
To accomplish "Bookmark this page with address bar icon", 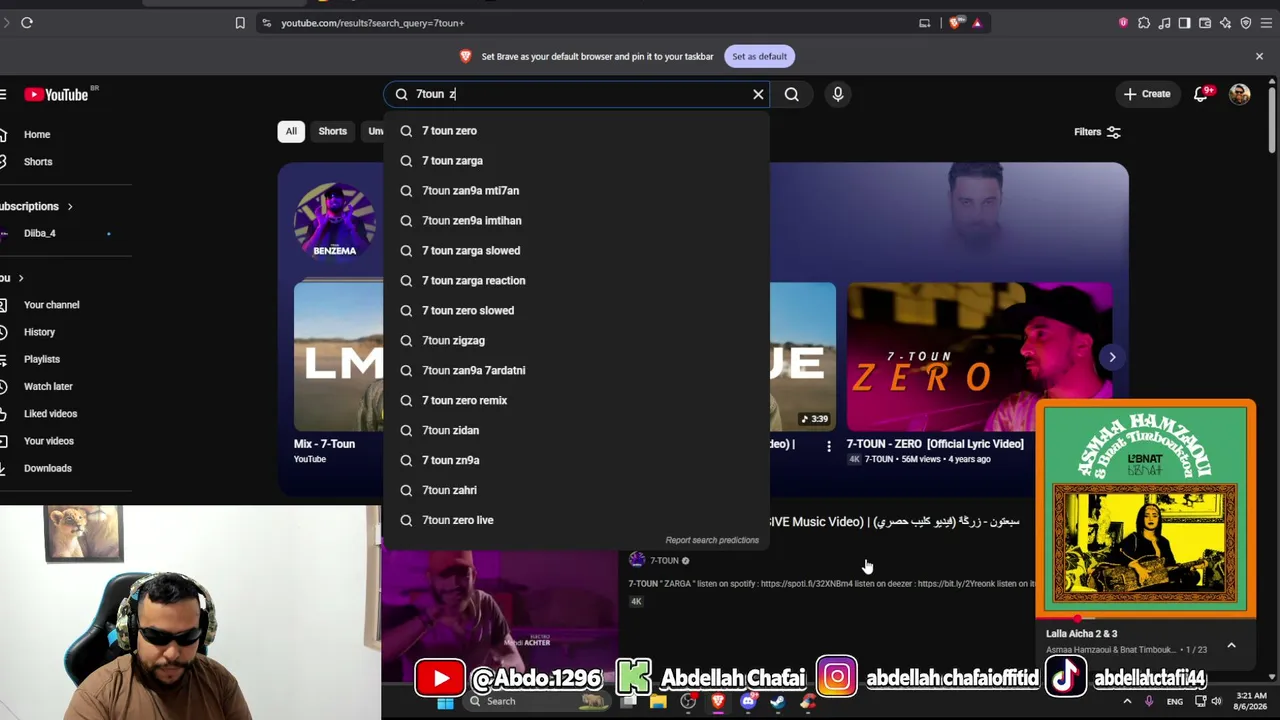I will click(x=240, y=23).
